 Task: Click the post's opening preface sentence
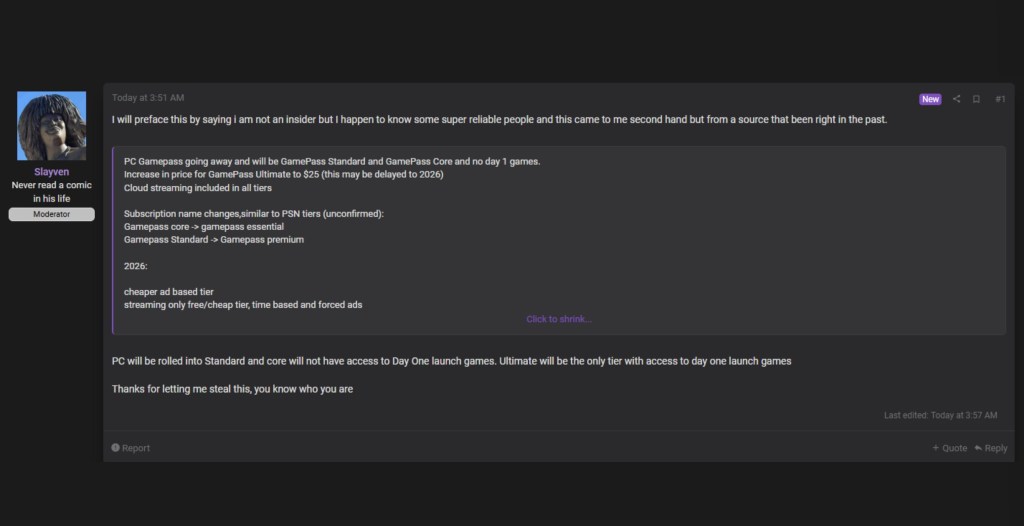[x=499, y=120]
